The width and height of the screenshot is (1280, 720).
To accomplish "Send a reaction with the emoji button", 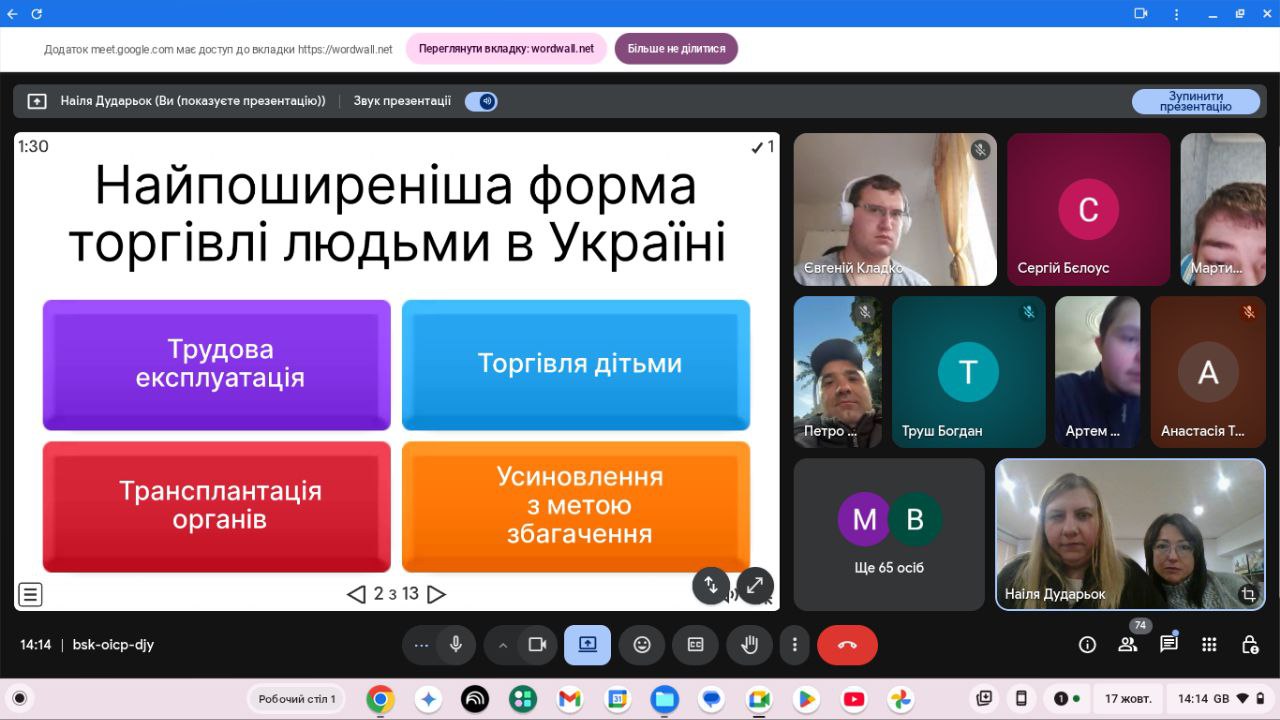I will click(x=642, y=645).
